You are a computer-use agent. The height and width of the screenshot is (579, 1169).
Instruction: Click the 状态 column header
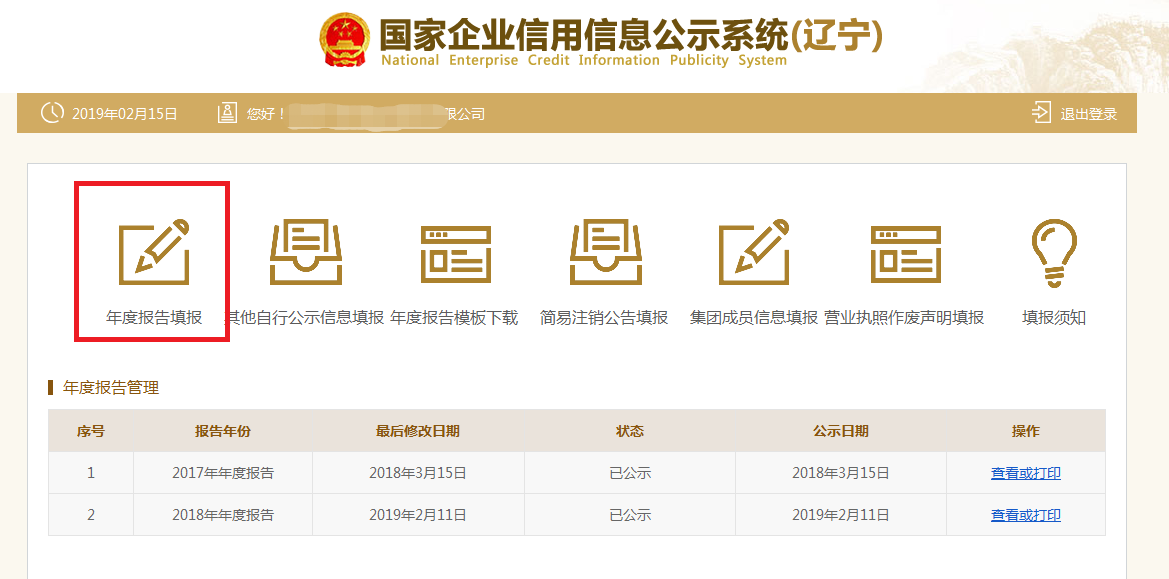pos(630,431)
